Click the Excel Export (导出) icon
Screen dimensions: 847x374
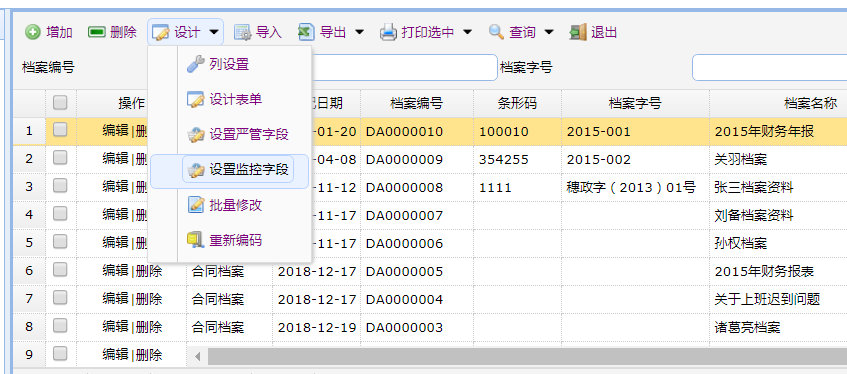click(x=306, y=32)
